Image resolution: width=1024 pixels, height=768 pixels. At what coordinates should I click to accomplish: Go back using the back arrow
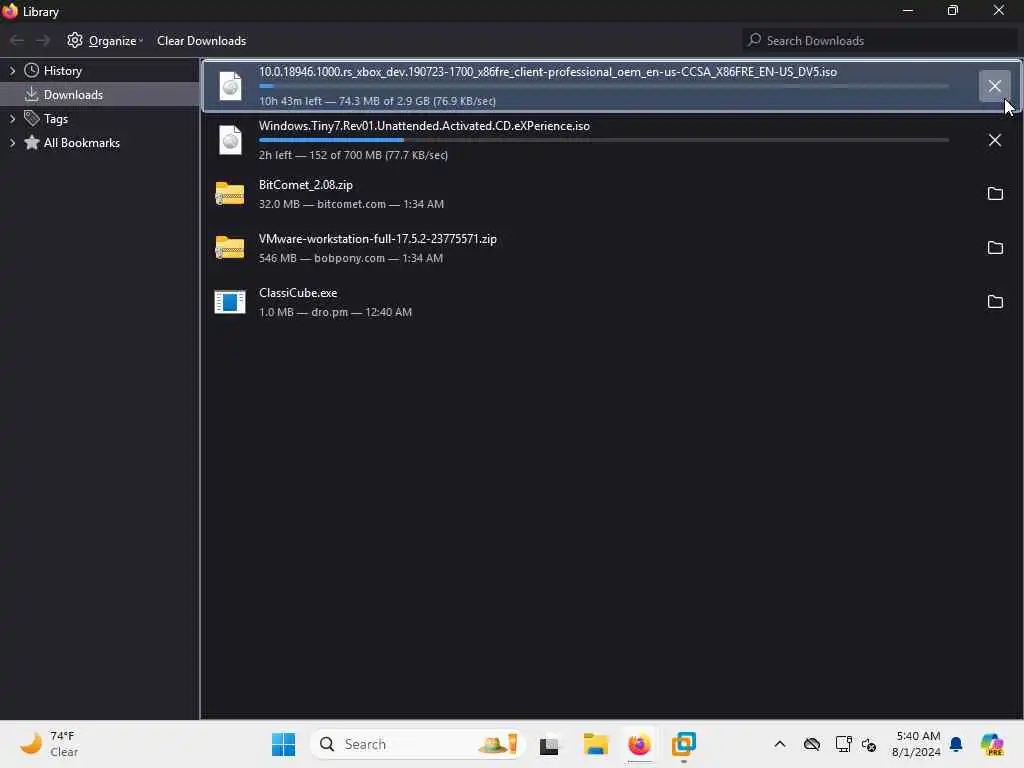[17, 40]
